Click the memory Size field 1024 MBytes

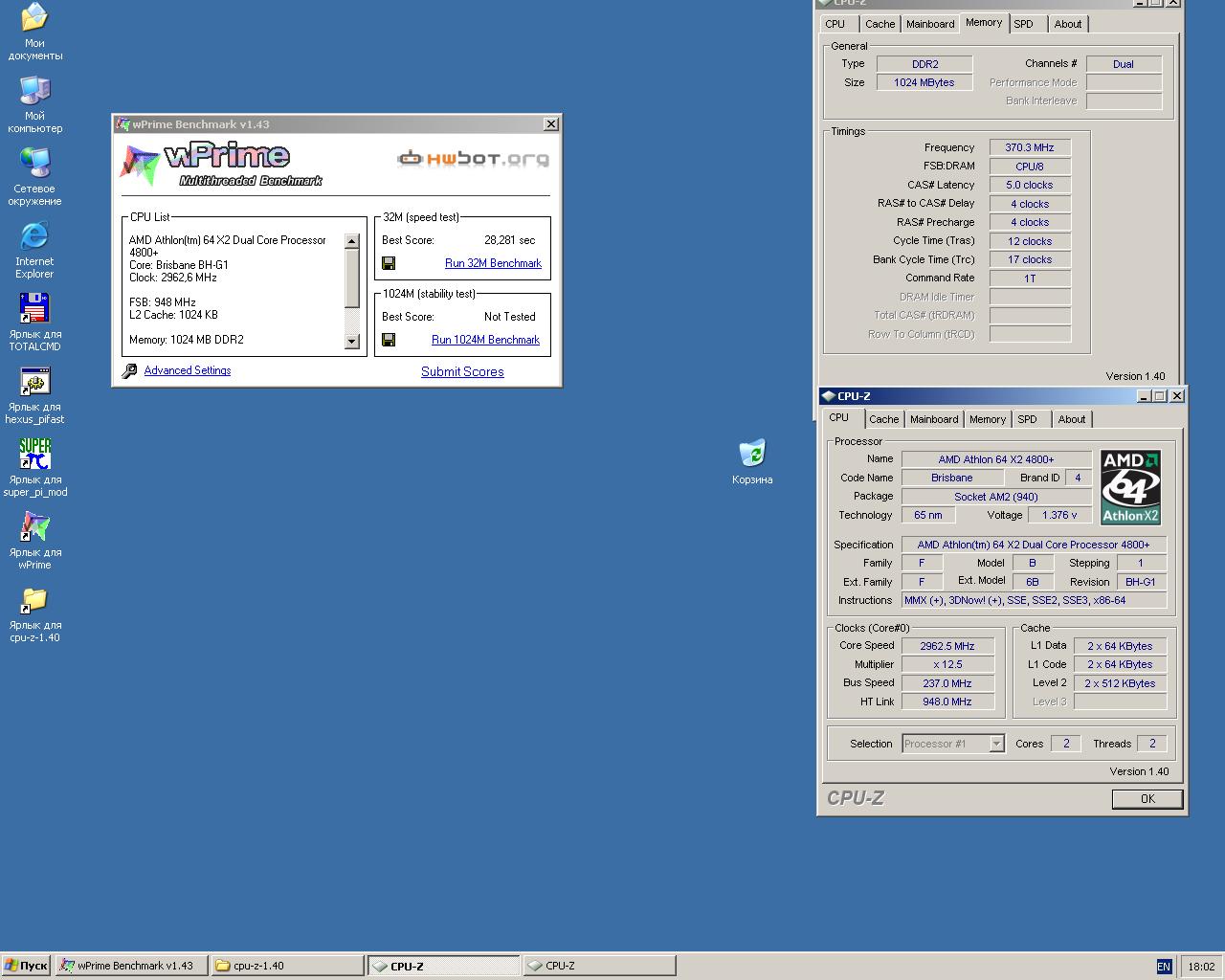(x=924, y=82)
